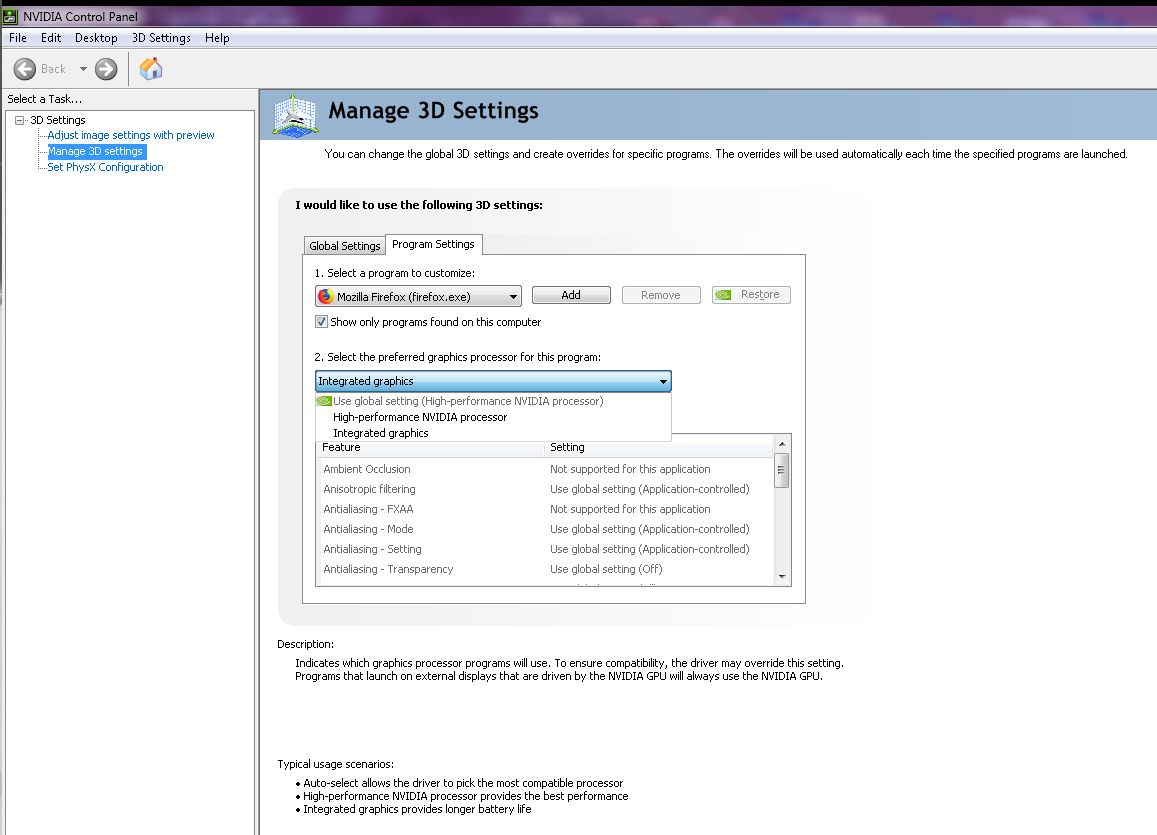The image size is (1157, 835).
Task: Click the Firefox icon in program dropdown
Action: click(x=325, y=297)
